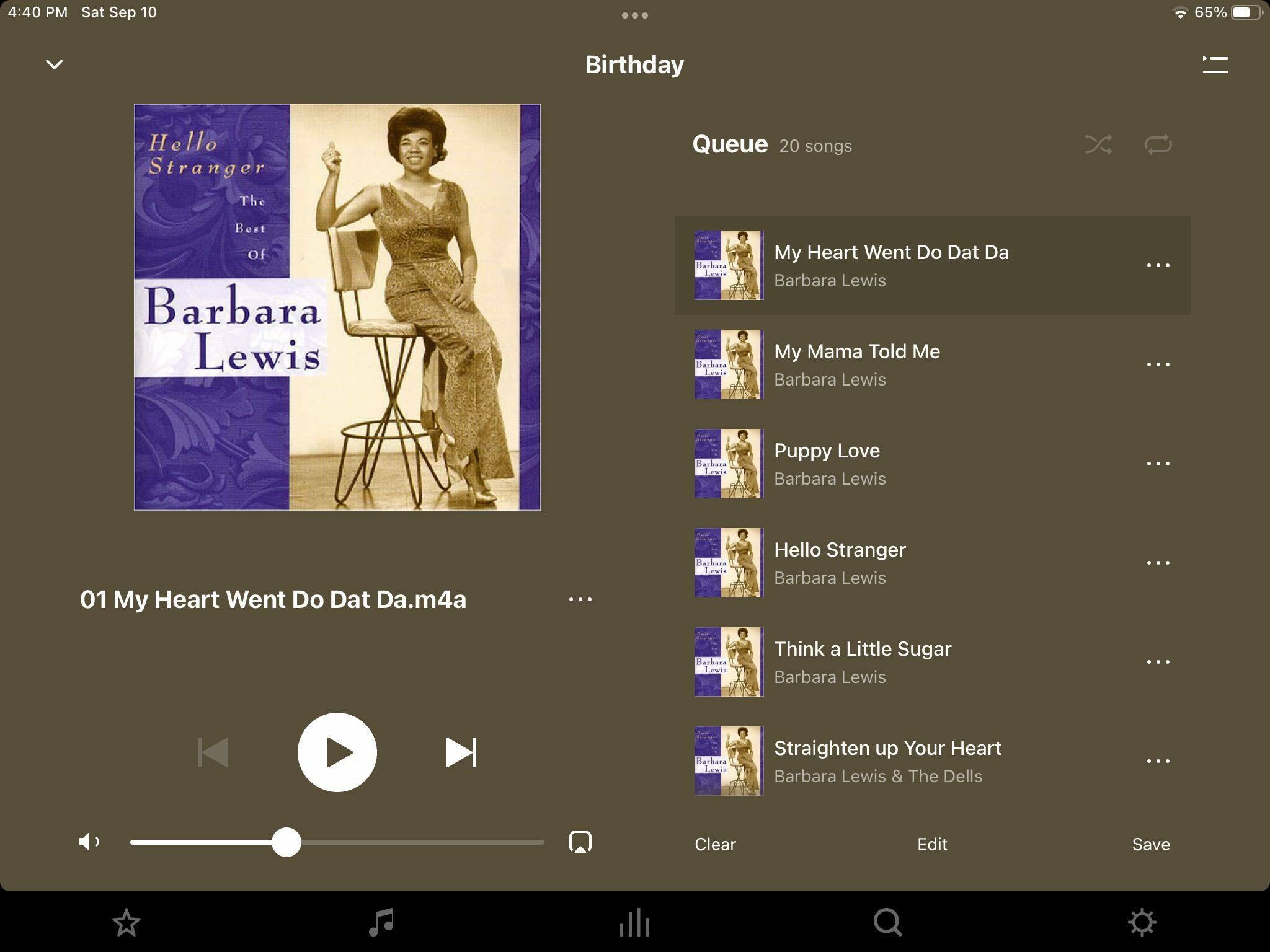The image size is (1270, 952).
Task: Tap the thumbnail beside Hello Stranger
Action: 729,563
